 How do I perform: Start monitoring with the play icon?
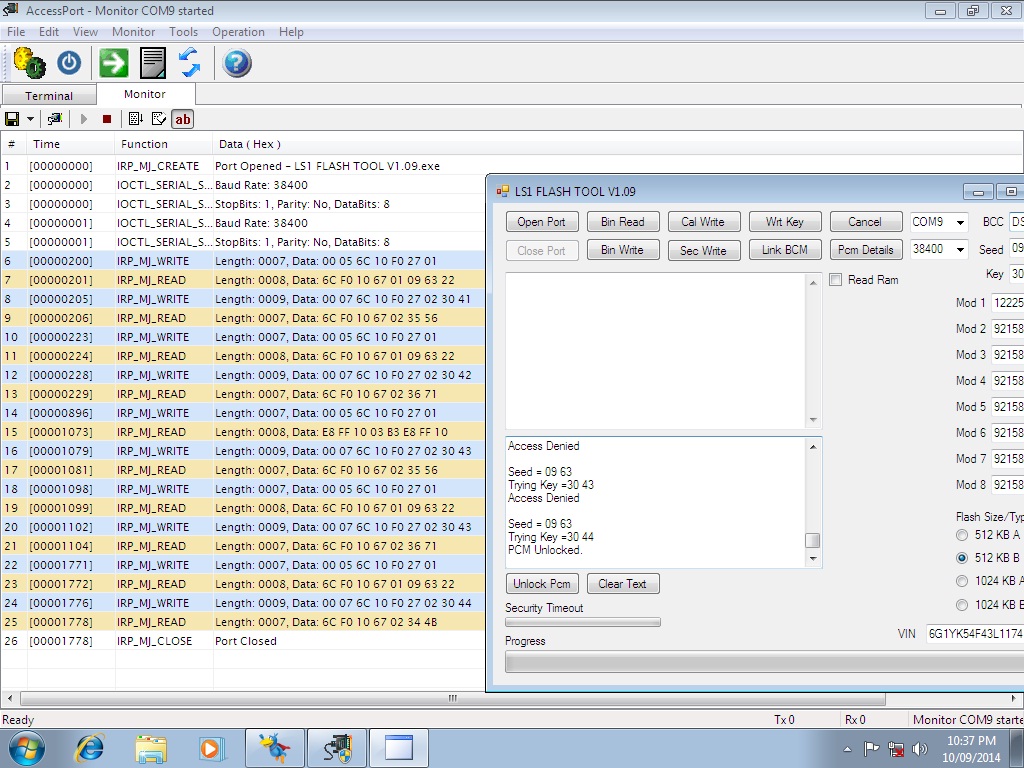coord(84,119)
